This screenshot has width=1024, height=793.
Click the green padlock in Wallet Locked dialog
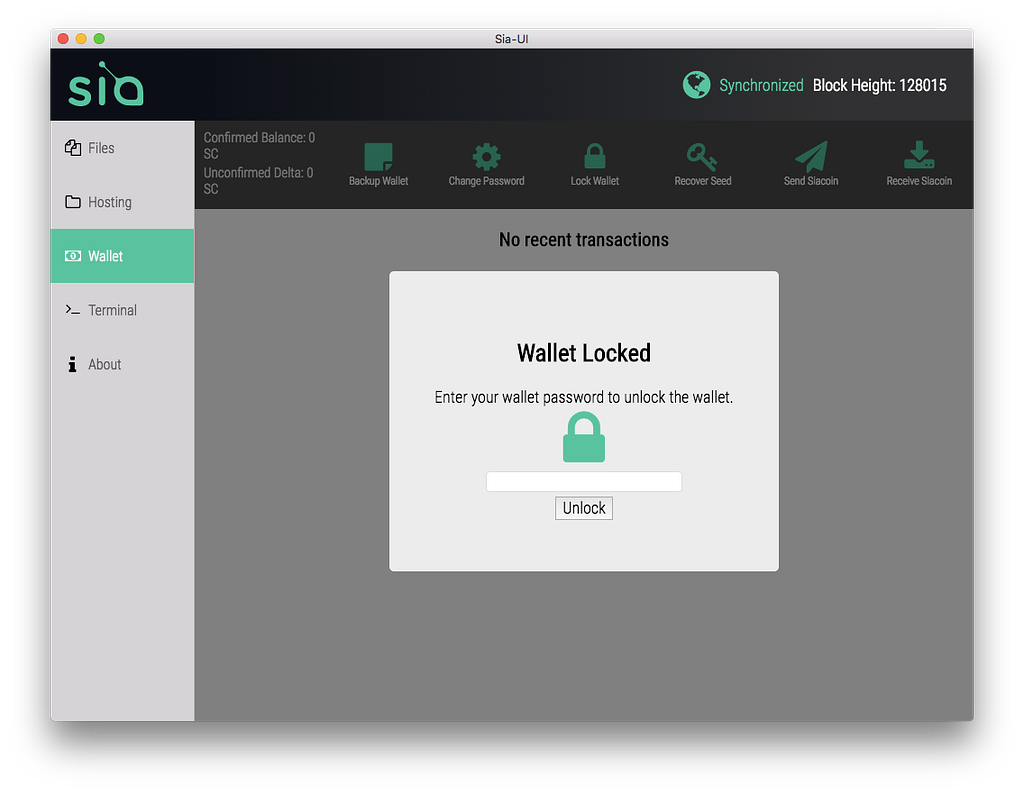[x=584, y=437]
